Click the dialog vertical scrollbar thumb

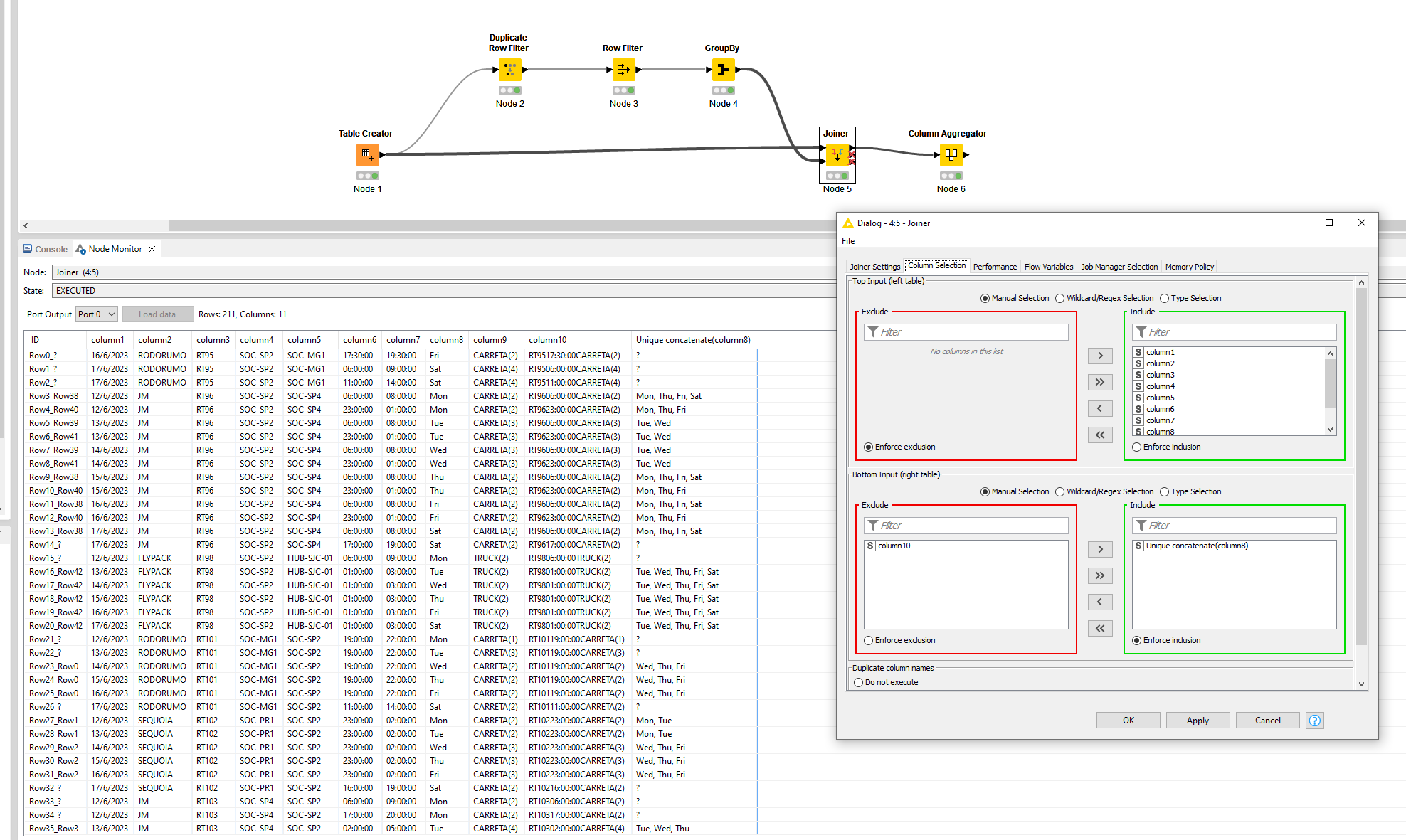coord(1361,466)
